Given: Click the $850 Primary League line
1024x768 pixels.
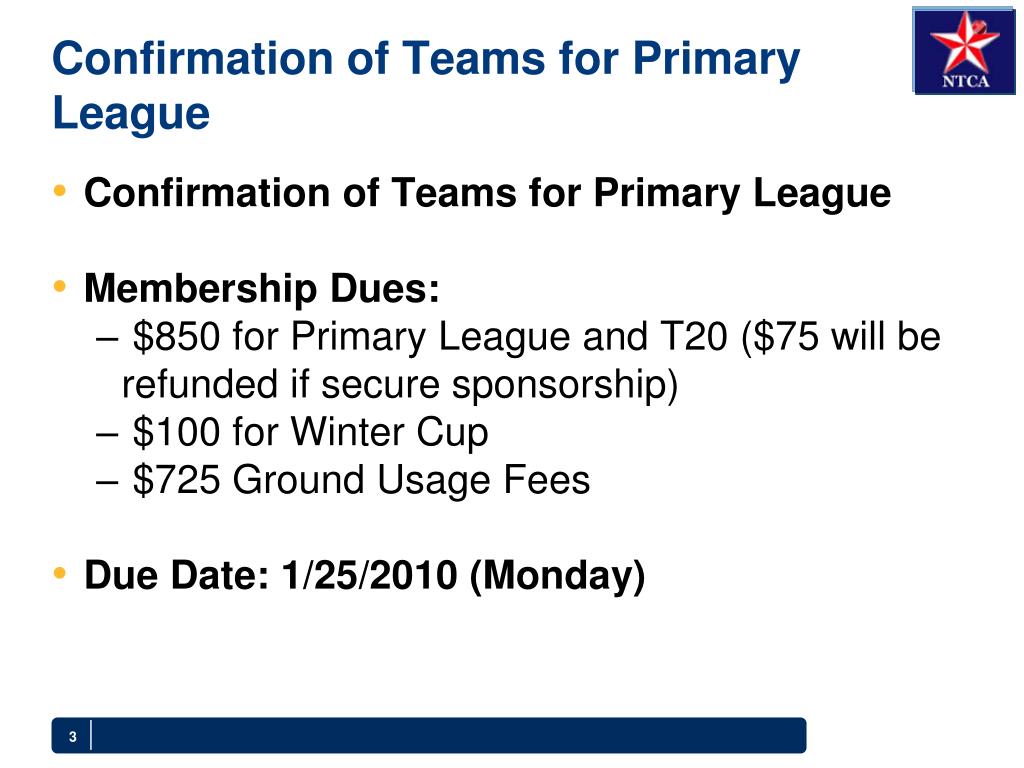Looking at the screenshot, I should tap(518, 337).
